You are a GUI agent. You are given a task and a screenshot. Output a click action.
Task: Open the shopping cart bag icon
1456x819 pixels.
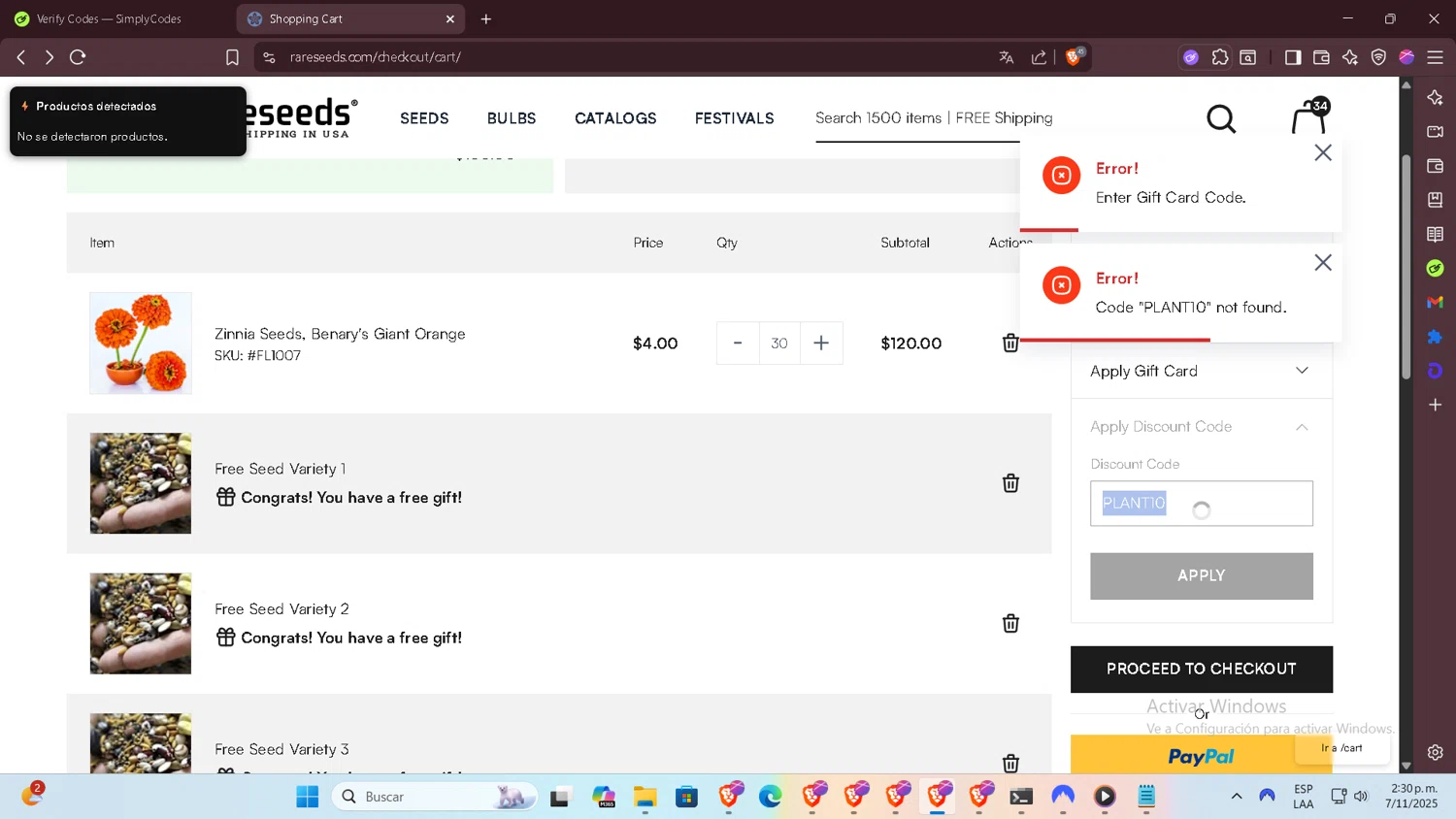[1309, 117]
